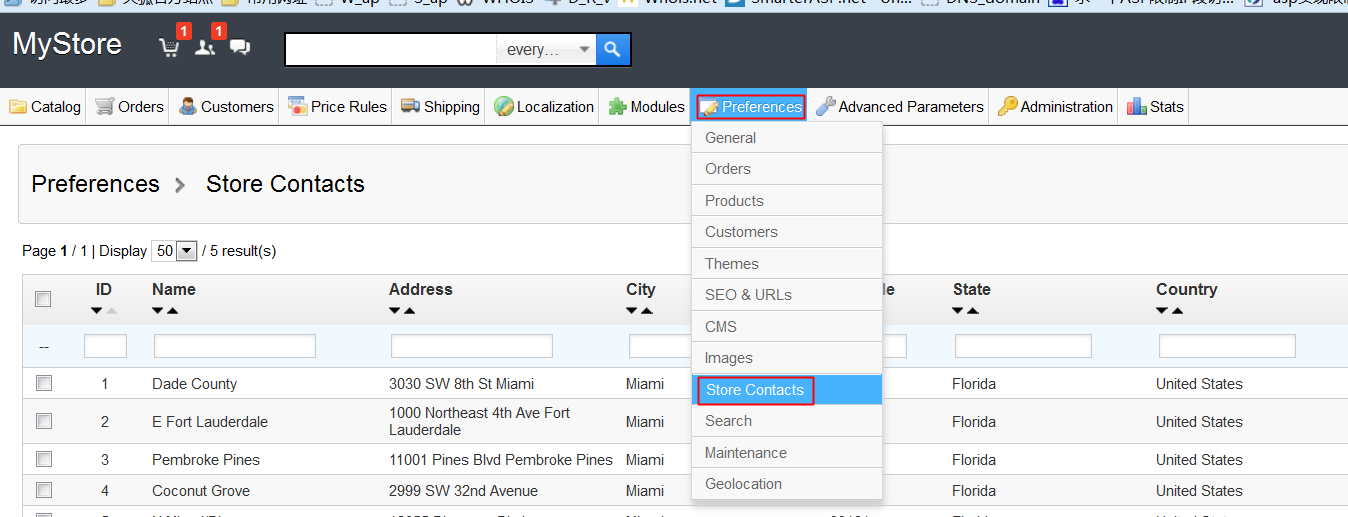Screen dimensions: 1348x517
Task: Open the messages speech bubble icon
Action: [x=240, y=48]
